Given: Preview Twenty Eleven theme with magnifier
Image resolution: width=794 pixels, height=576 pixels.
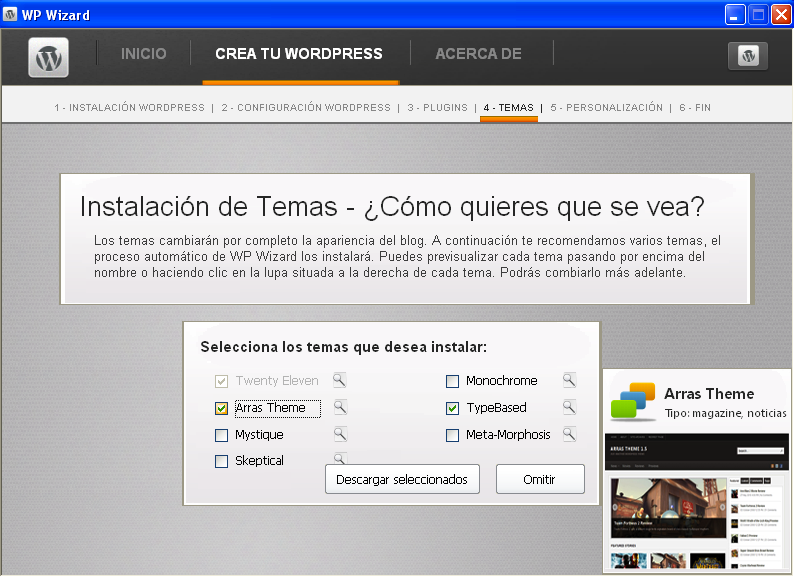Looking at the screenshot, I should click(339, 380).
